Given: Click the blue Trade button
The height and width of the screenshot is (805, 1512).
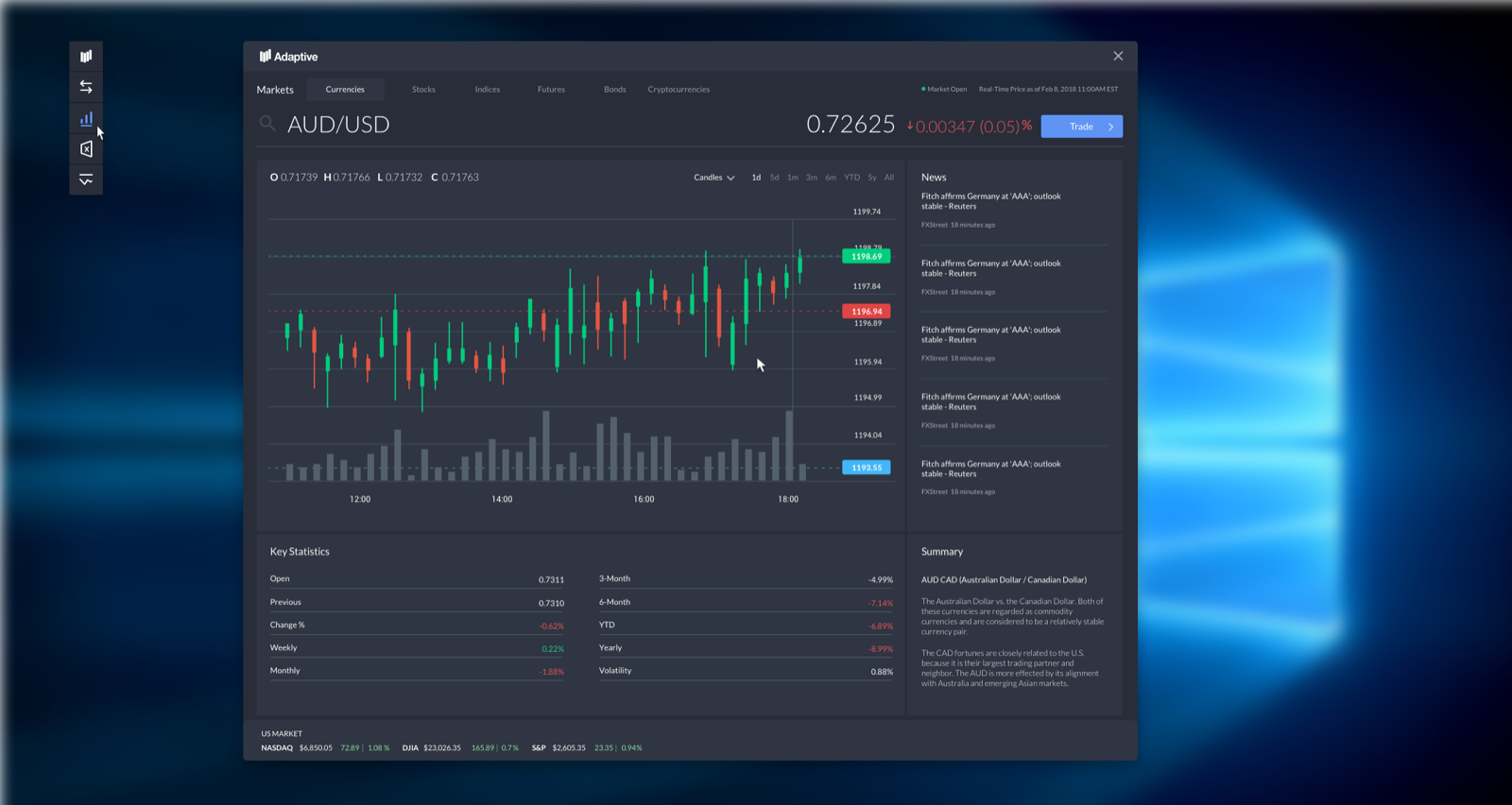Looking at the screenshot, I should [x=1082, y=127].
